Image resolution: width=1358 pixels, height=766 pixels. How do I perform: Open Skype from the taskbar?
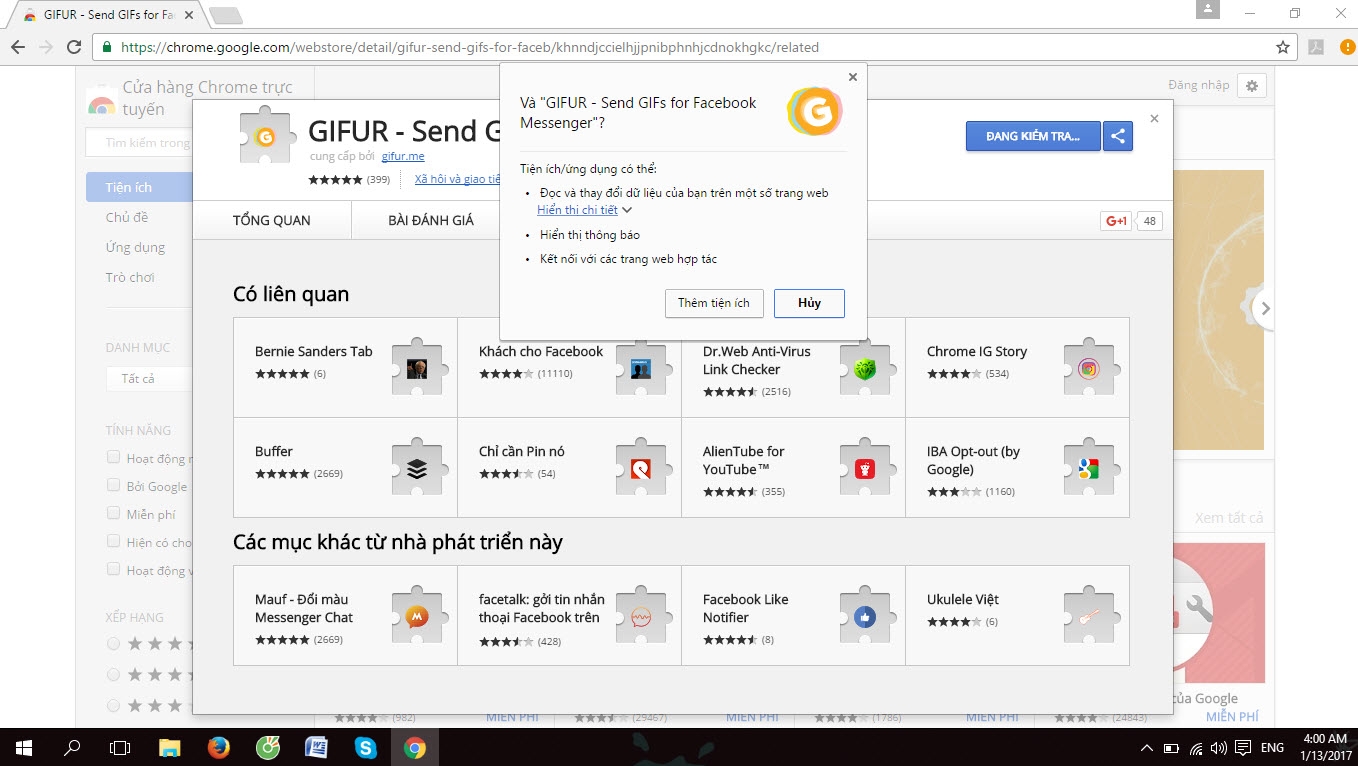[x=366, y=747]
